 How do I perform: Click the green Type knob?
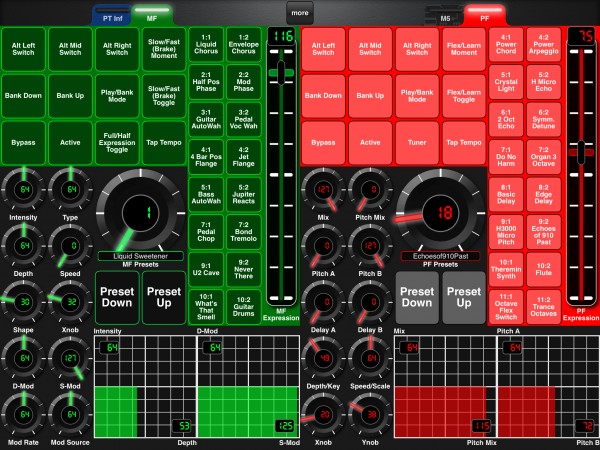point(70,189)
